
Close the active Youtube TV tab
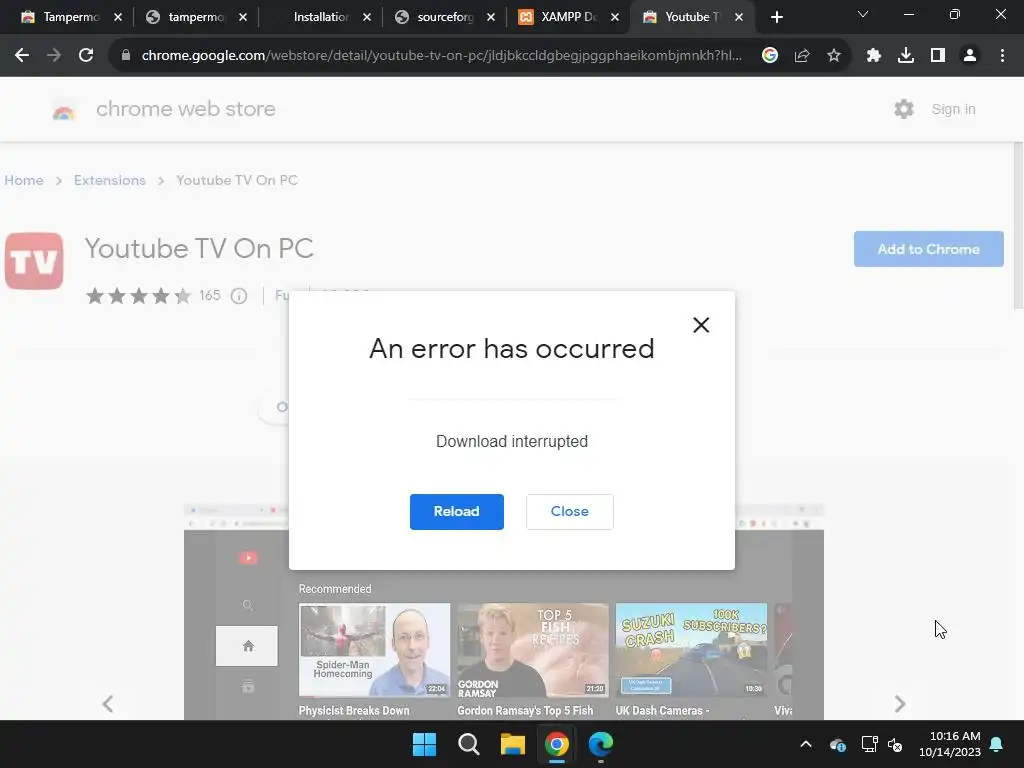739,17
